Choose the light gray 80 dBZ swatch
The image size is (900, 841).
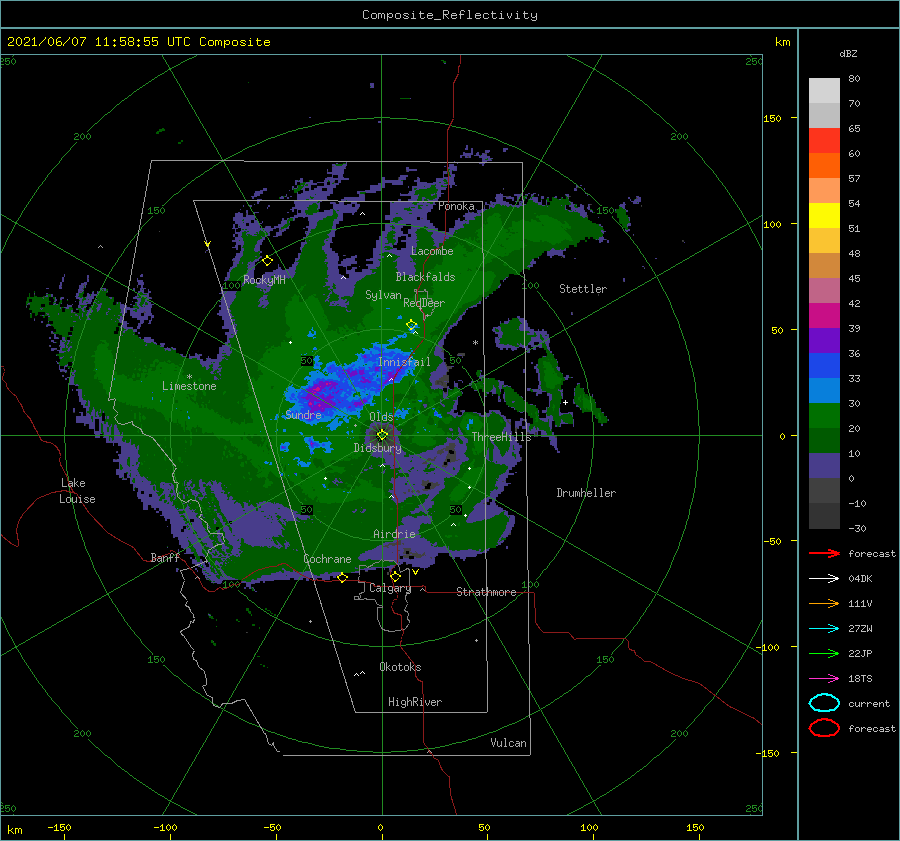point(824,91)
